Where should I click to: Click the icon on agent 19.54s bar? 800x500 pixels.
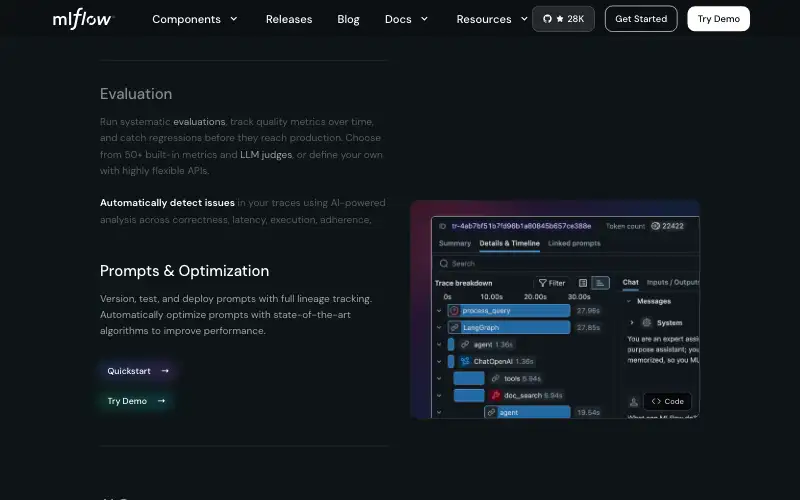pyautogui.click(x=491, y=412)
